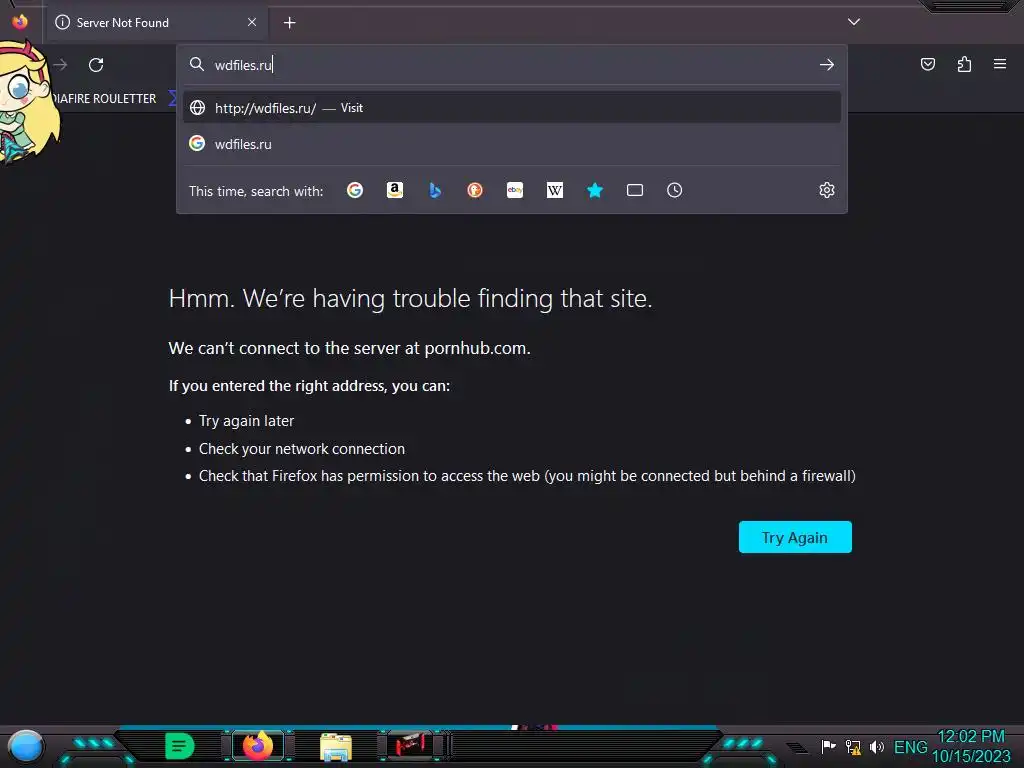Click the ENG language indicator
This screenshot has height=768, width=1024.
910,747
